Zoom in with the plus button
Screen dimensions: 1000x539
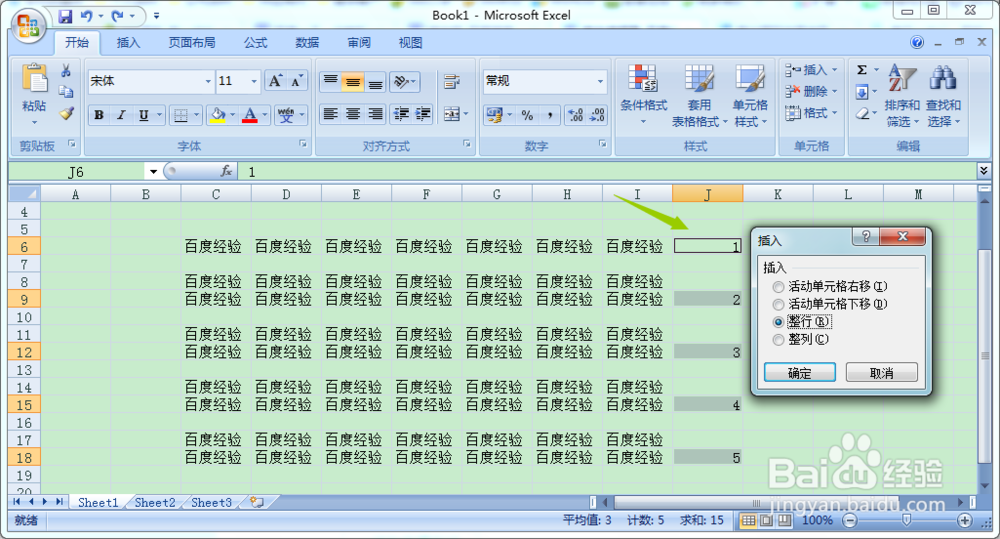tap(965, 521)
